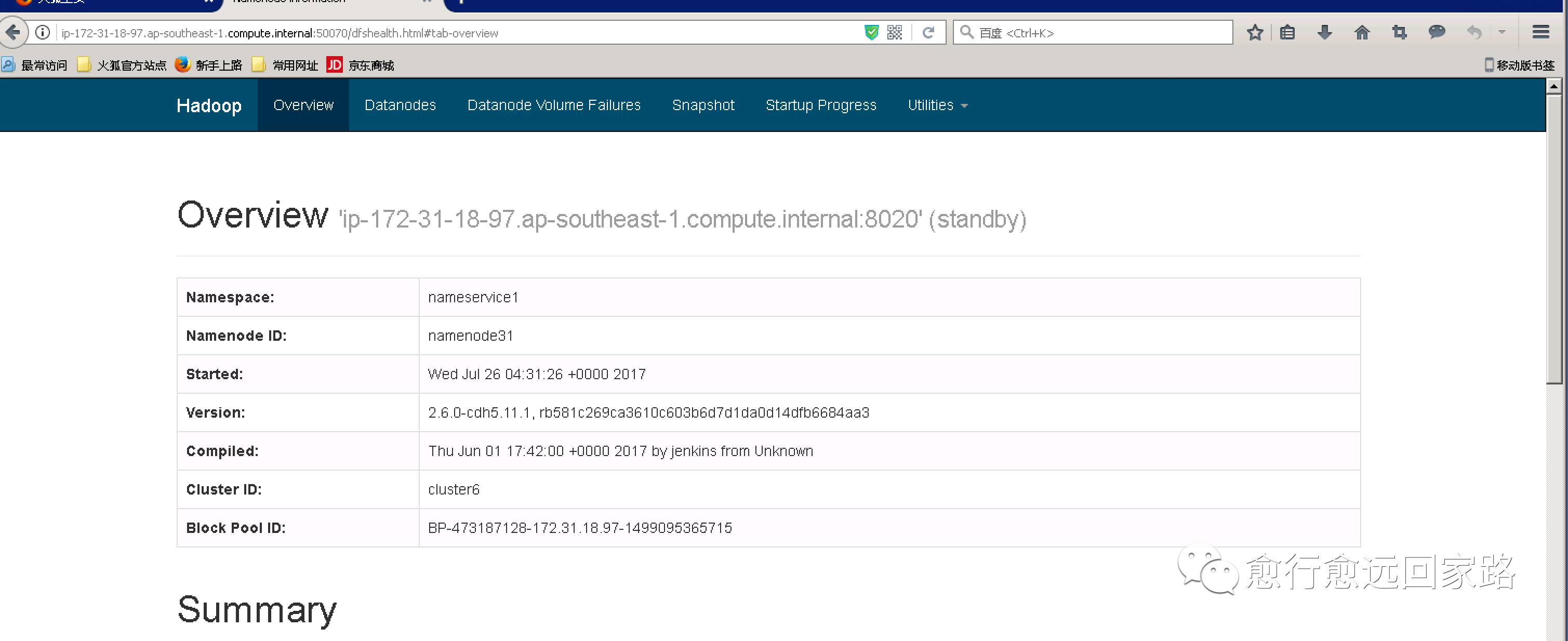Click the Namenode ID: label cell
This screenshot has height=641, width=1568.
pyautogui.click(x=298, y=336)
